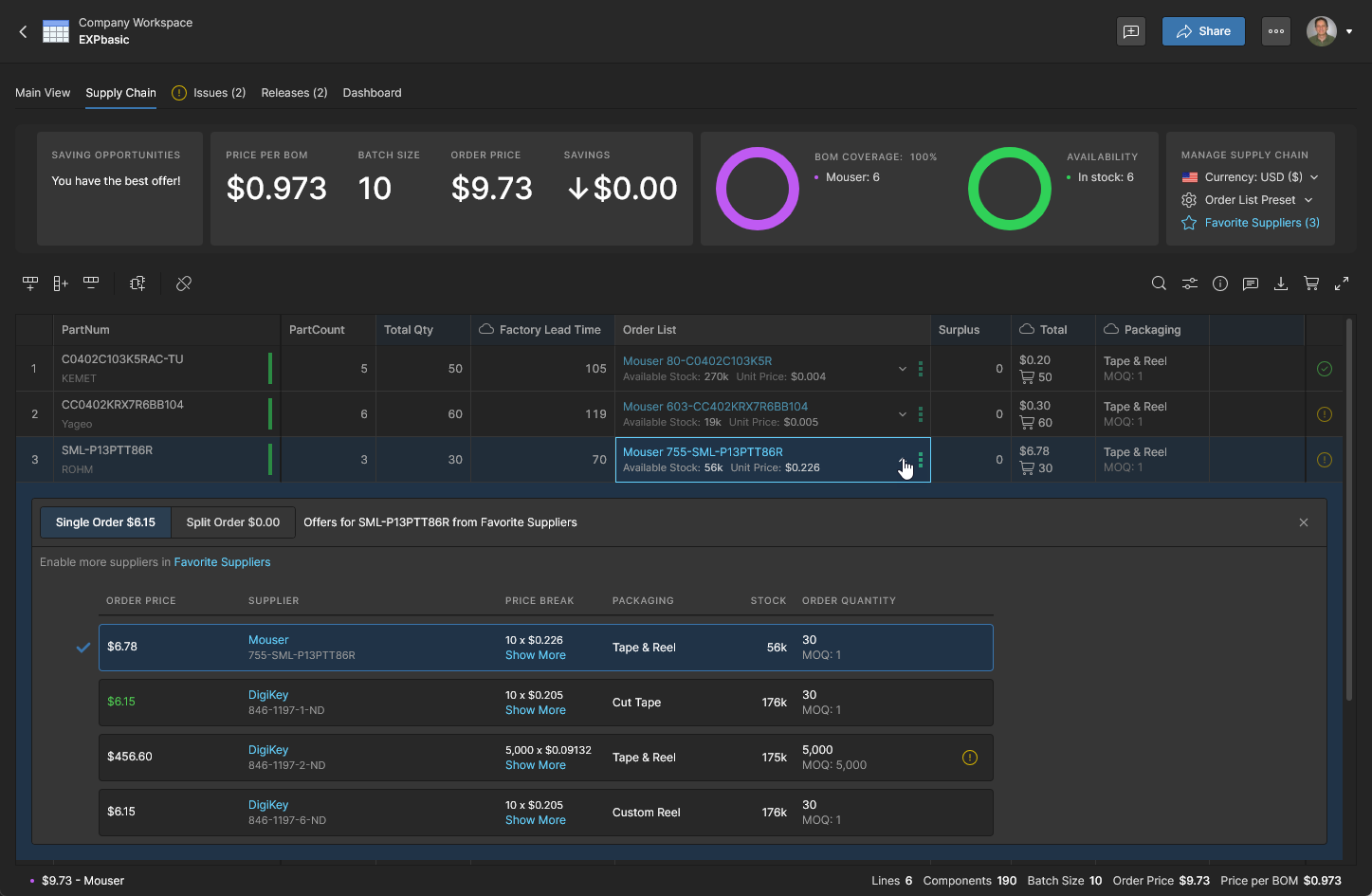Viewport: 1372px width, 896px height.
Task: Click the blue Share button
Action: pos(1203,31)
